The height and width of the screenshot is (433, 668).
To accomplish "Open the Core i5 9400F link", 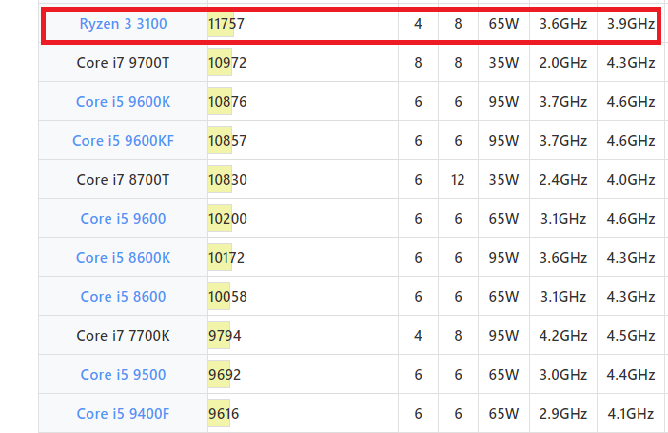I will (x=123, y=413).
